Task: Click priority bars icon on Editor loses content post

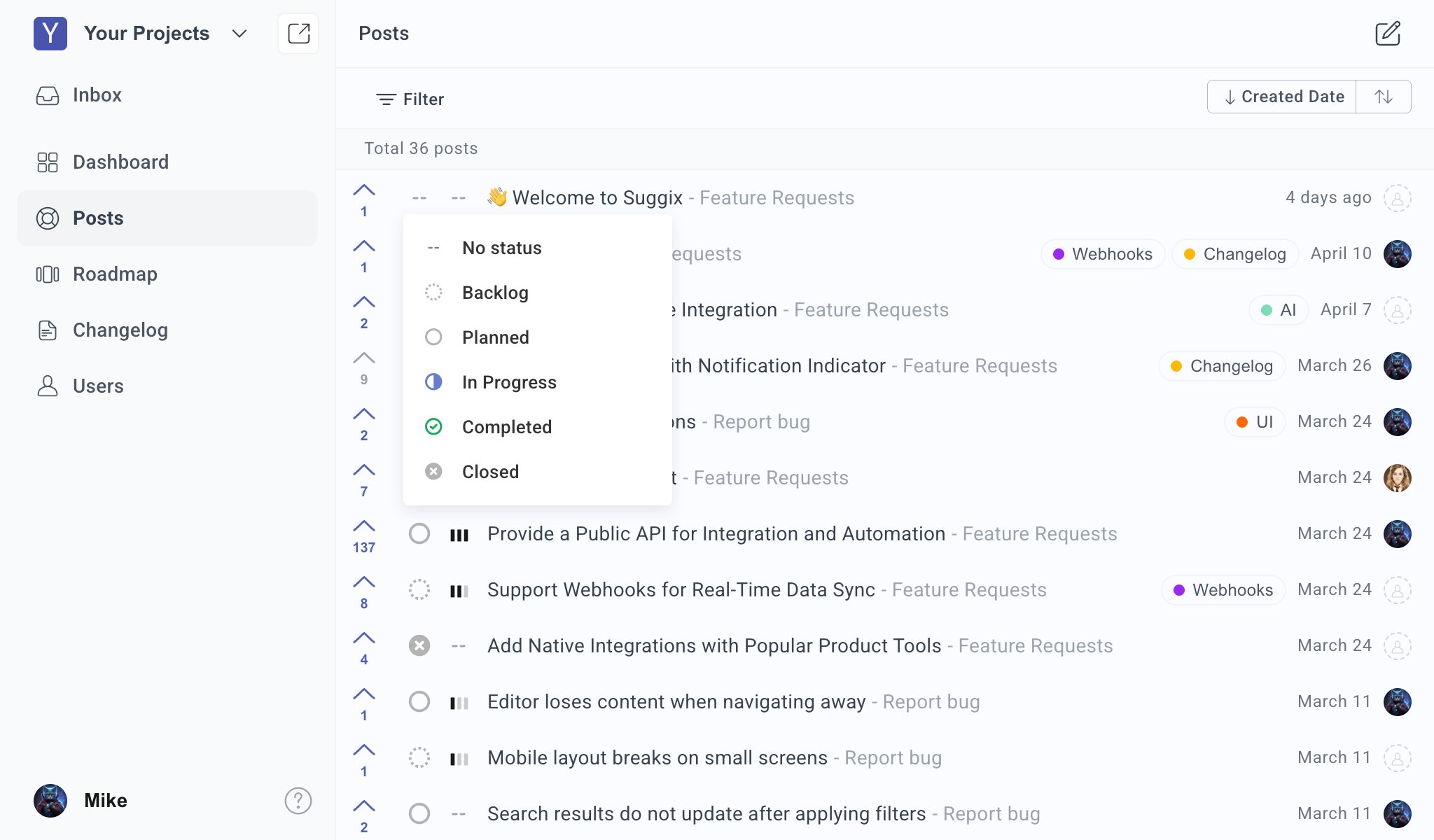Action: (x=459, y=703)
